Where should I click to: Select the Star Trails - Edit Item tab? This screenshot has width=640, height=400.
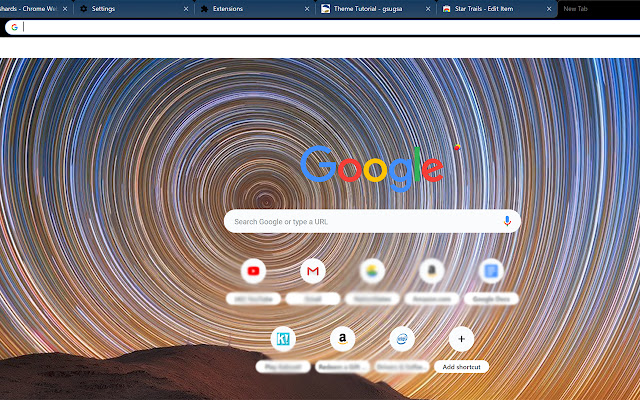pyautogui.click(x=497, y=9)
